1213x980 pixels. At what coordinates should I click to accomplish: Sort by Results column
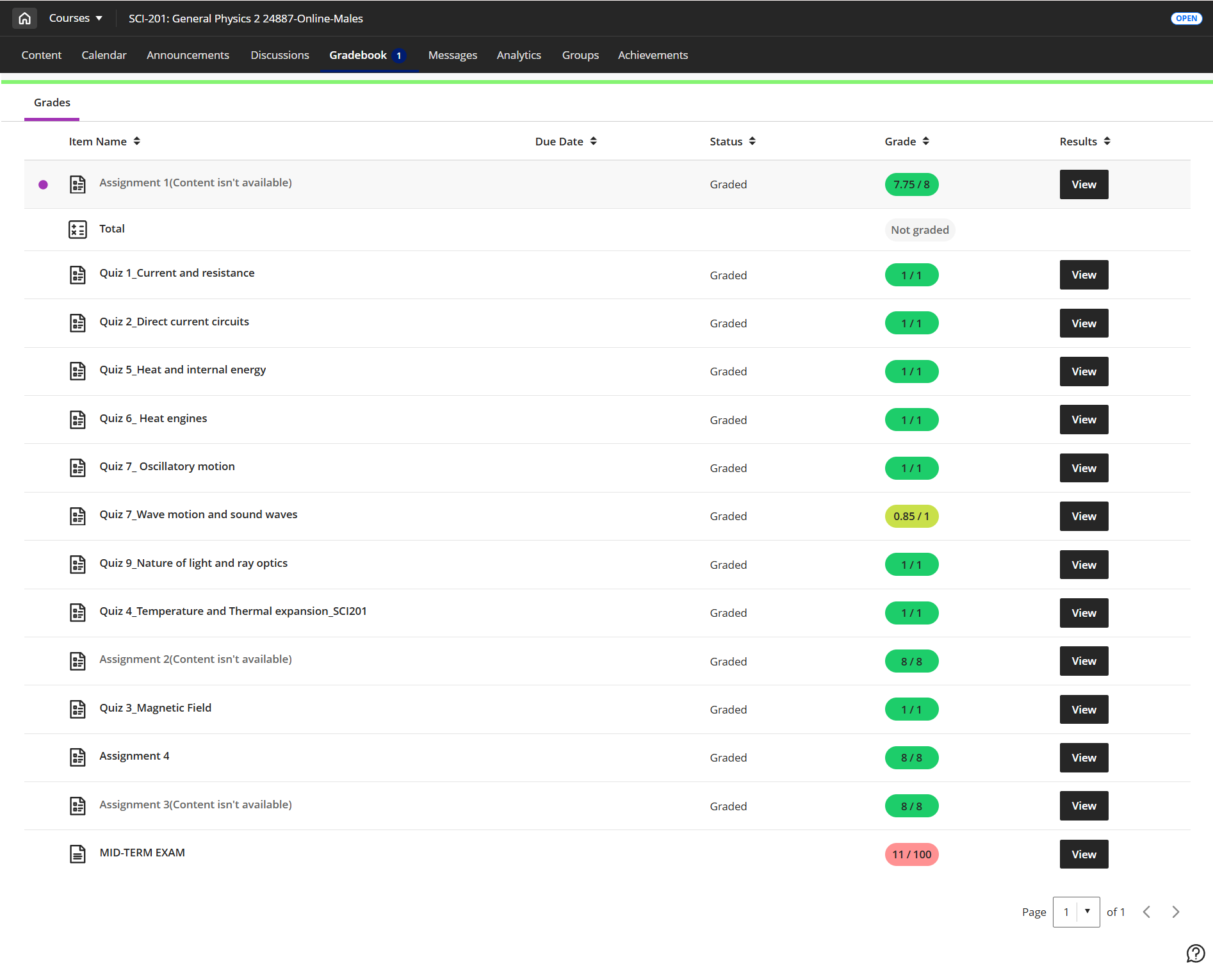pyautogui.click(x=1084, y=142)
